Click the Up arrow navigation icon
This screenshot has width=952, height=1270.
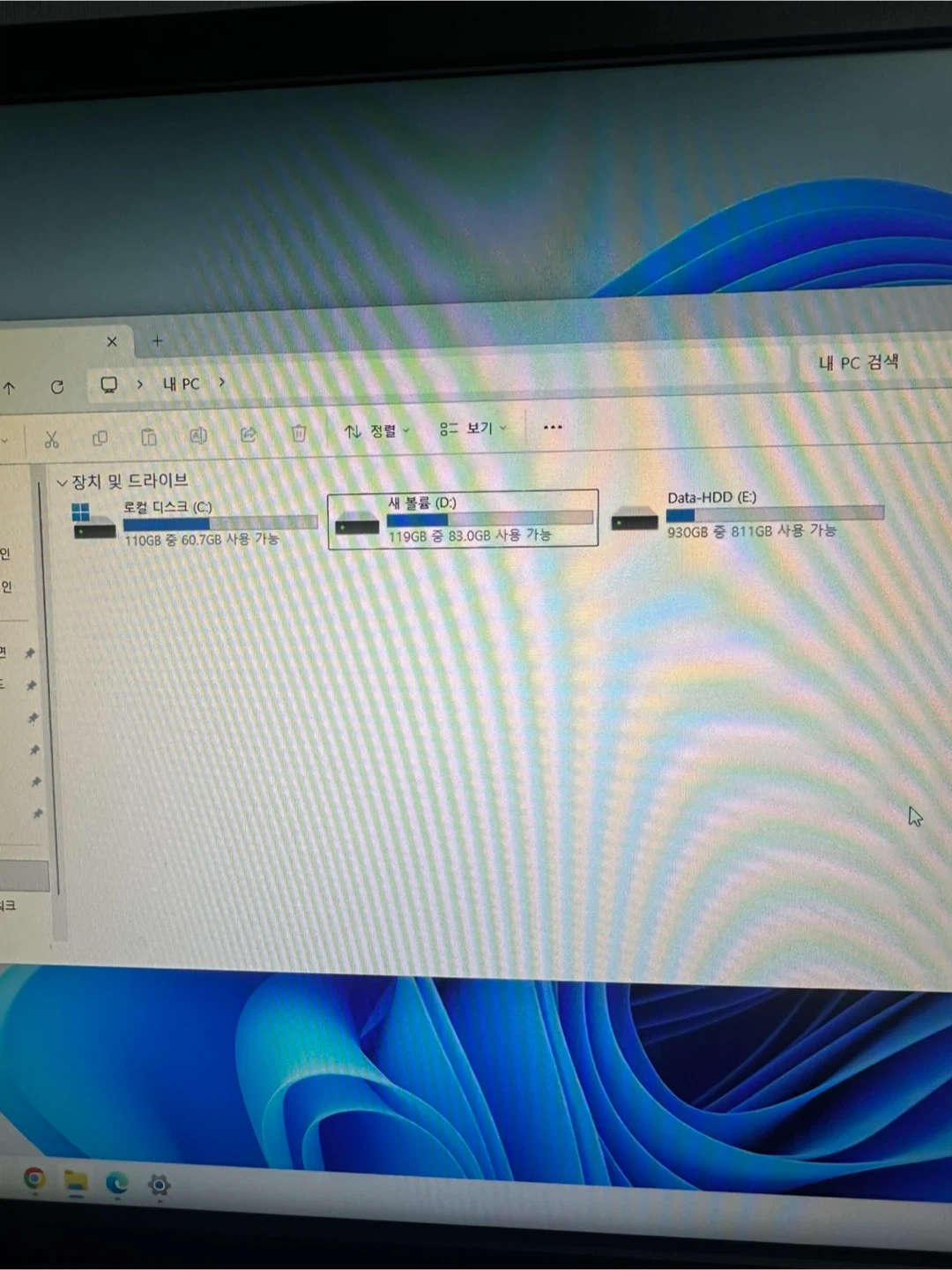point(10,387)
